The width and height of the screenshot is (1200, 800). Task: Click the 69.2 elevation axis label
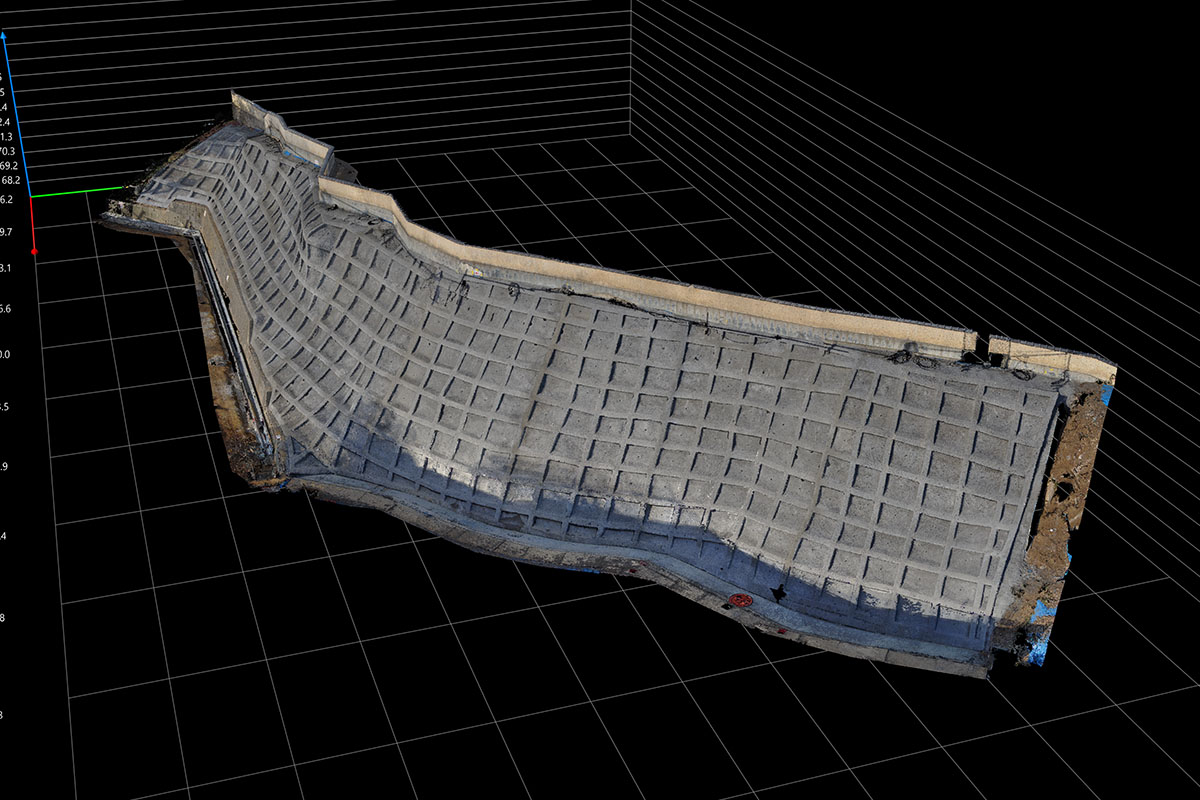[x=9, y=165]
